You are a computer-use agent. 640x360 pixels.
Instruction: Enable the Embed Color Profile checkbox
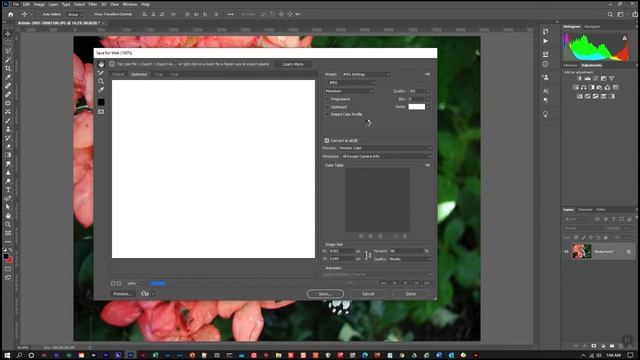point(327,115)
